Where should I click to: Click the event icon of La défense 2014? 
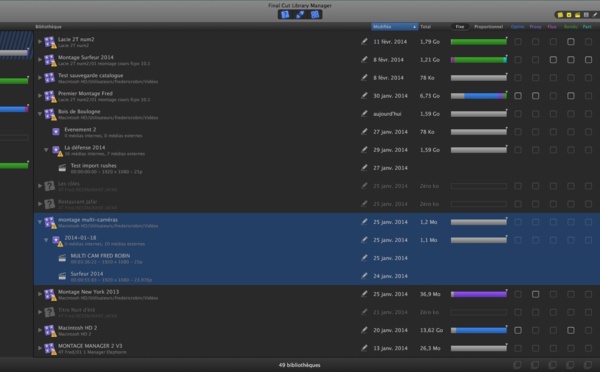57,150
